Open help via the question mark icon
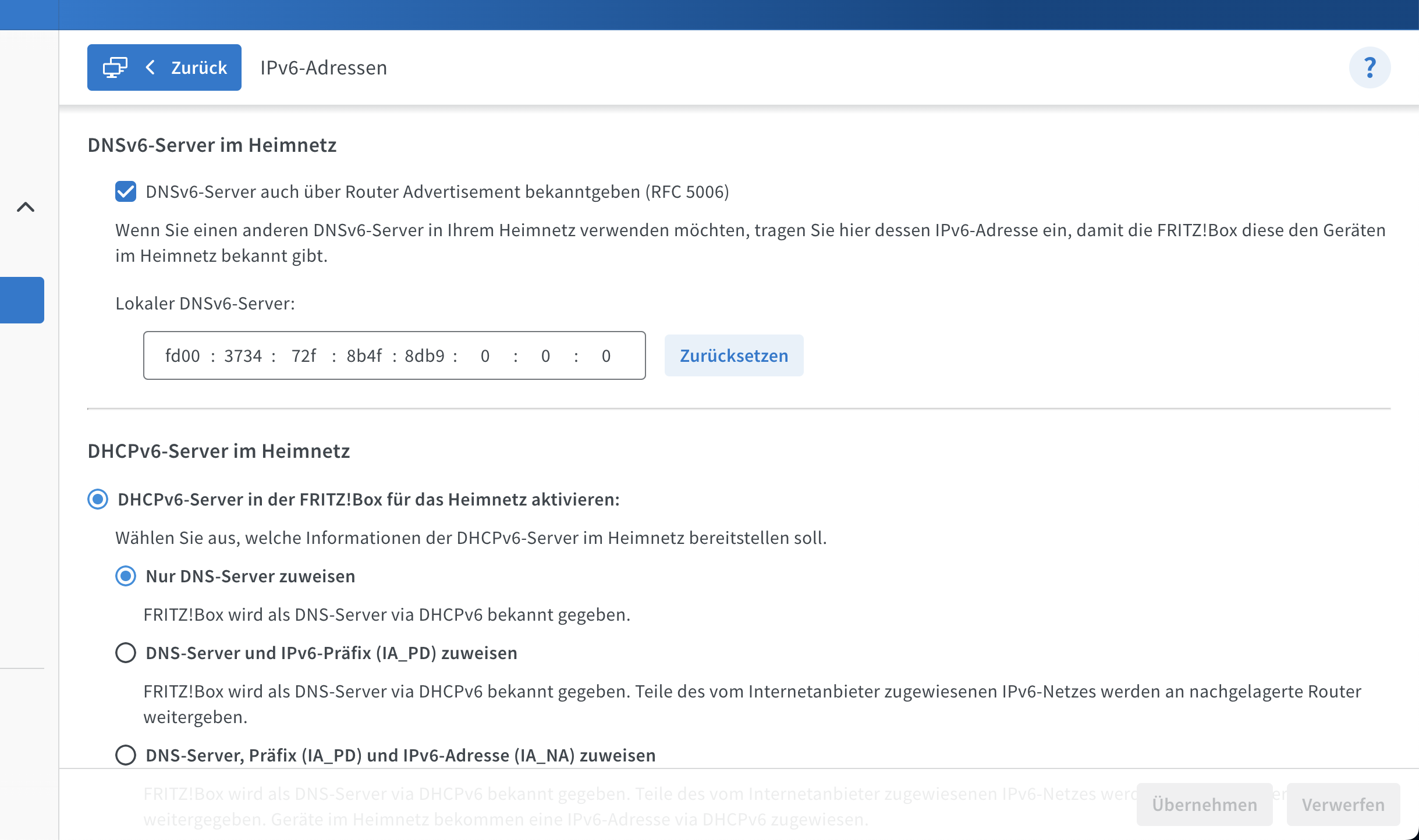This screenshot has height=840, width=1419. [x=1370, y=67]
